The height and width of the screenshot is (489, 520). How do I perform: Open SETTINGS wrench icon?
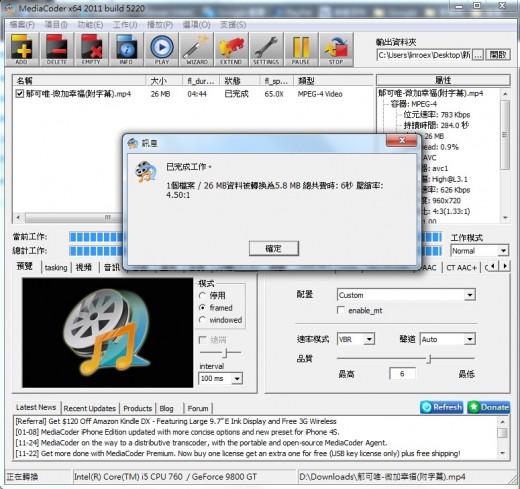(x=266, y=49)
